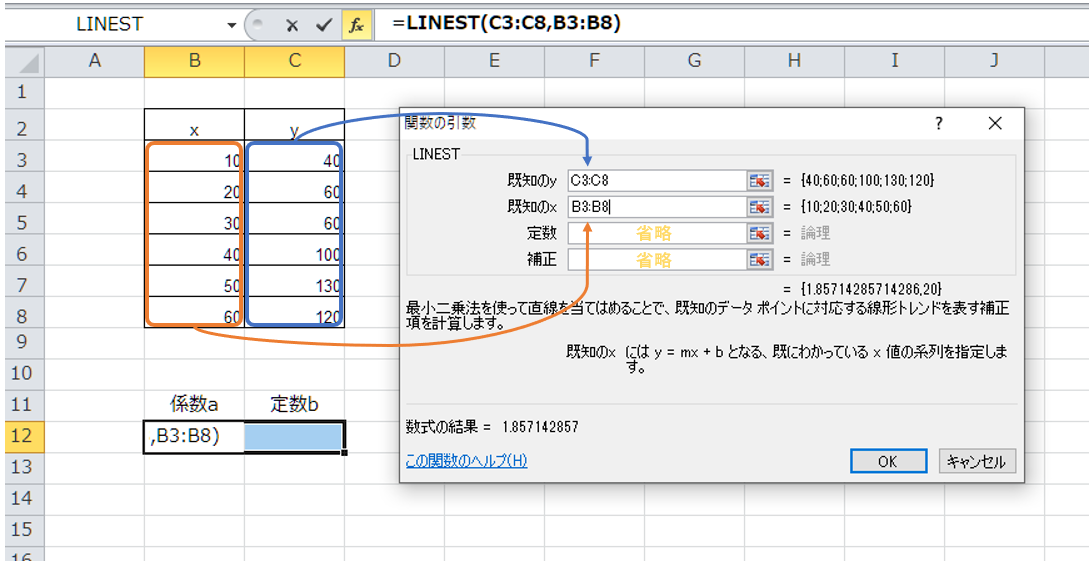Click the dialog help question mark

point(938,124)
